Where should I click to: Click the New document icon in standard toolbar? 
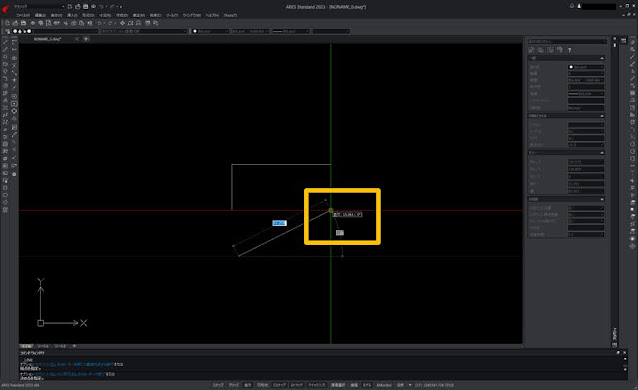point(7,23)
